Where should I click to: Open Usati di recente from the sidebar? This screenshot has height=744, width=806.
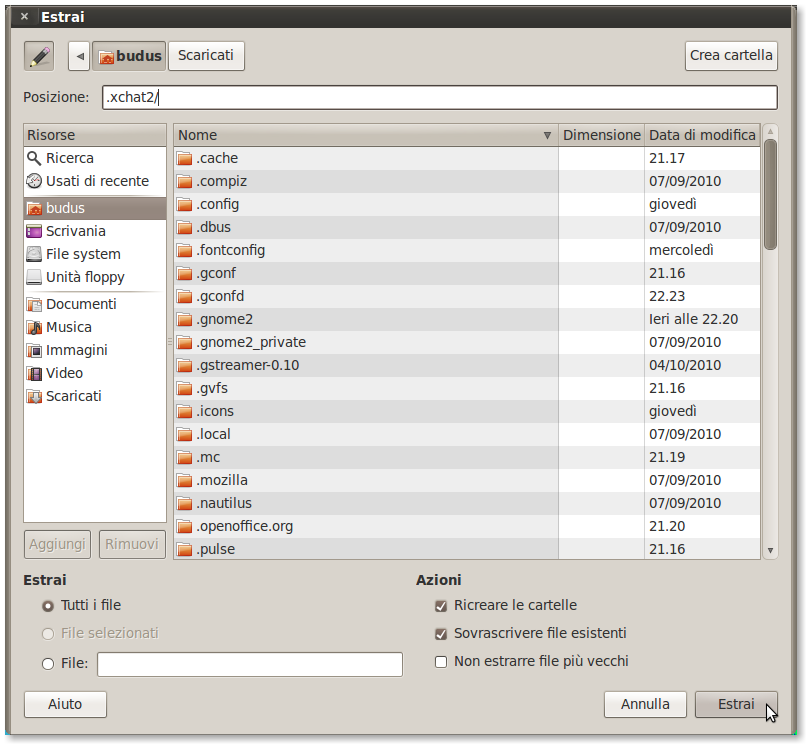coord(85,181)
